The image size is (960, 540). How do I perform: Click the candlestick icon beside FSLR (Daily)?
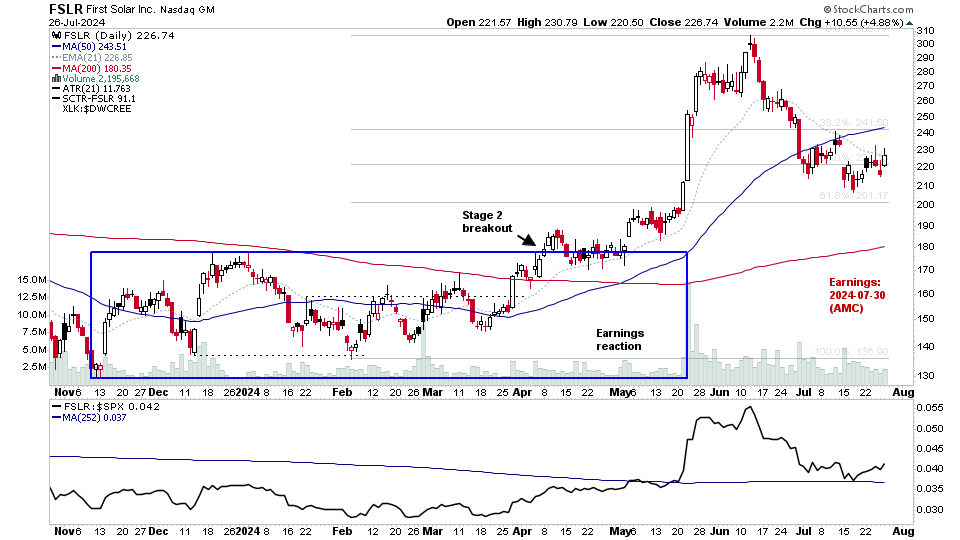tap(57, 36)
